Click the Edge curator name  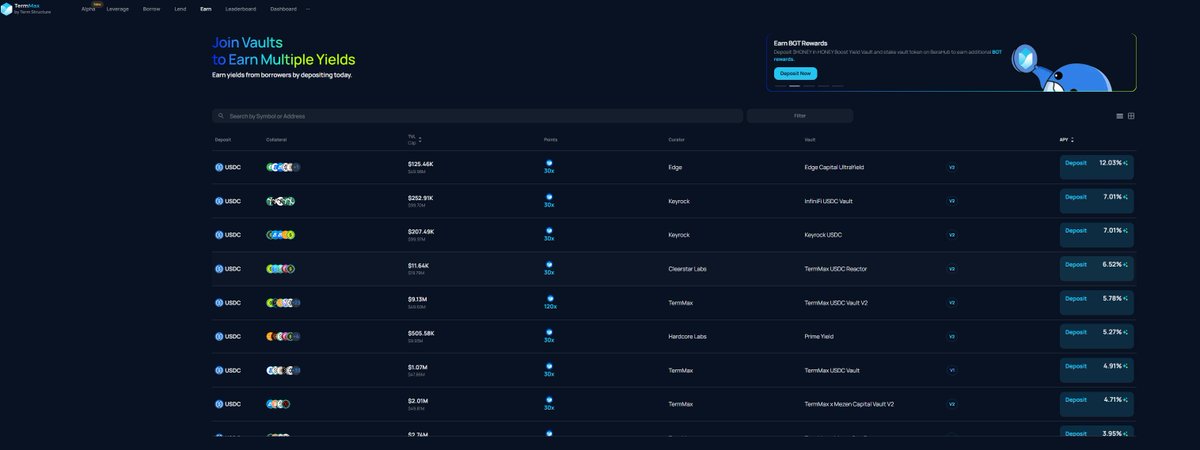[675, 167]
